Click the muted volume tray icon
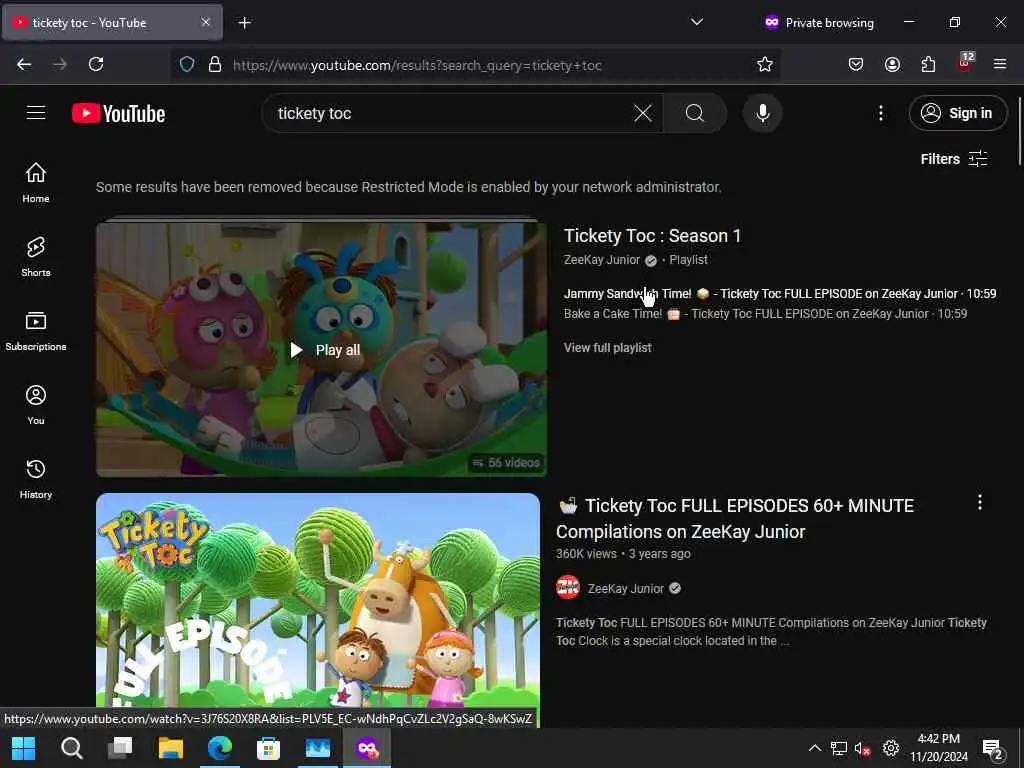This screenshot has width=1024, height=768. click(x=862, y=748)
